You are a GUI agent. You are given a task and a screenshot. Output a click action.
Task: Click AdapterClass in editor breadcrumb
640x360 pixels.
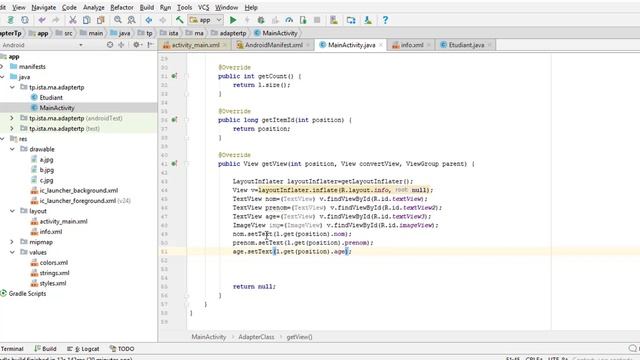pos(256,337)
